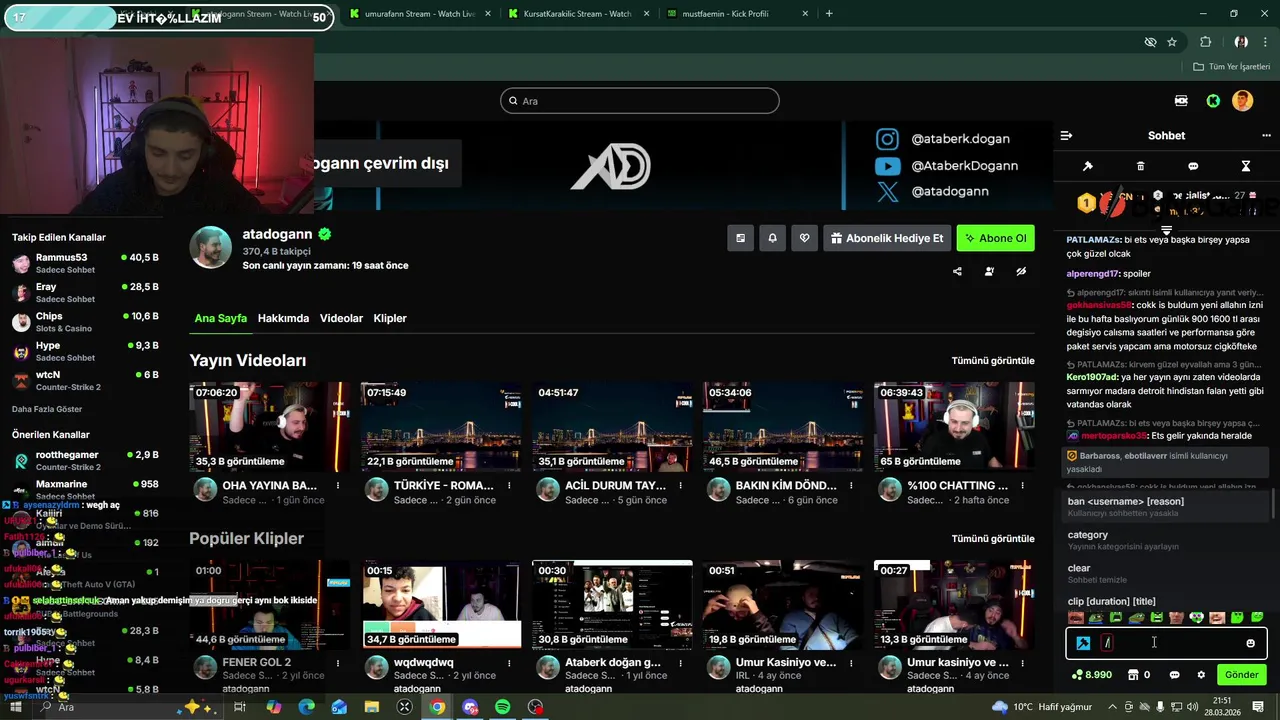Click the crossed-eye hide icon under Abone Ol
Screen dimensions: 1280x720
coord(1021,271)
